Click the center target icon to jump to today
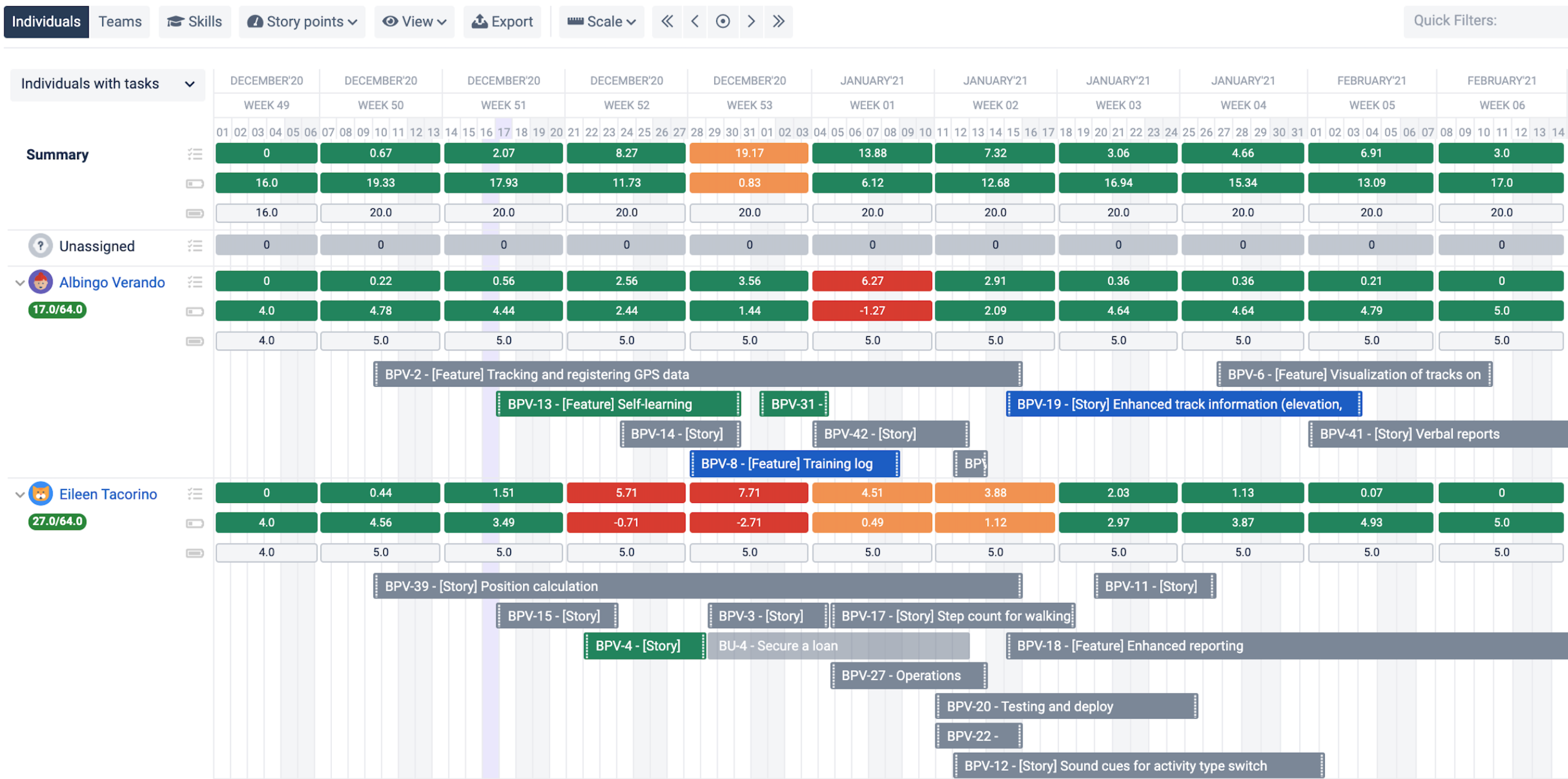This screenshot has width=1568, height=779. 723,21
